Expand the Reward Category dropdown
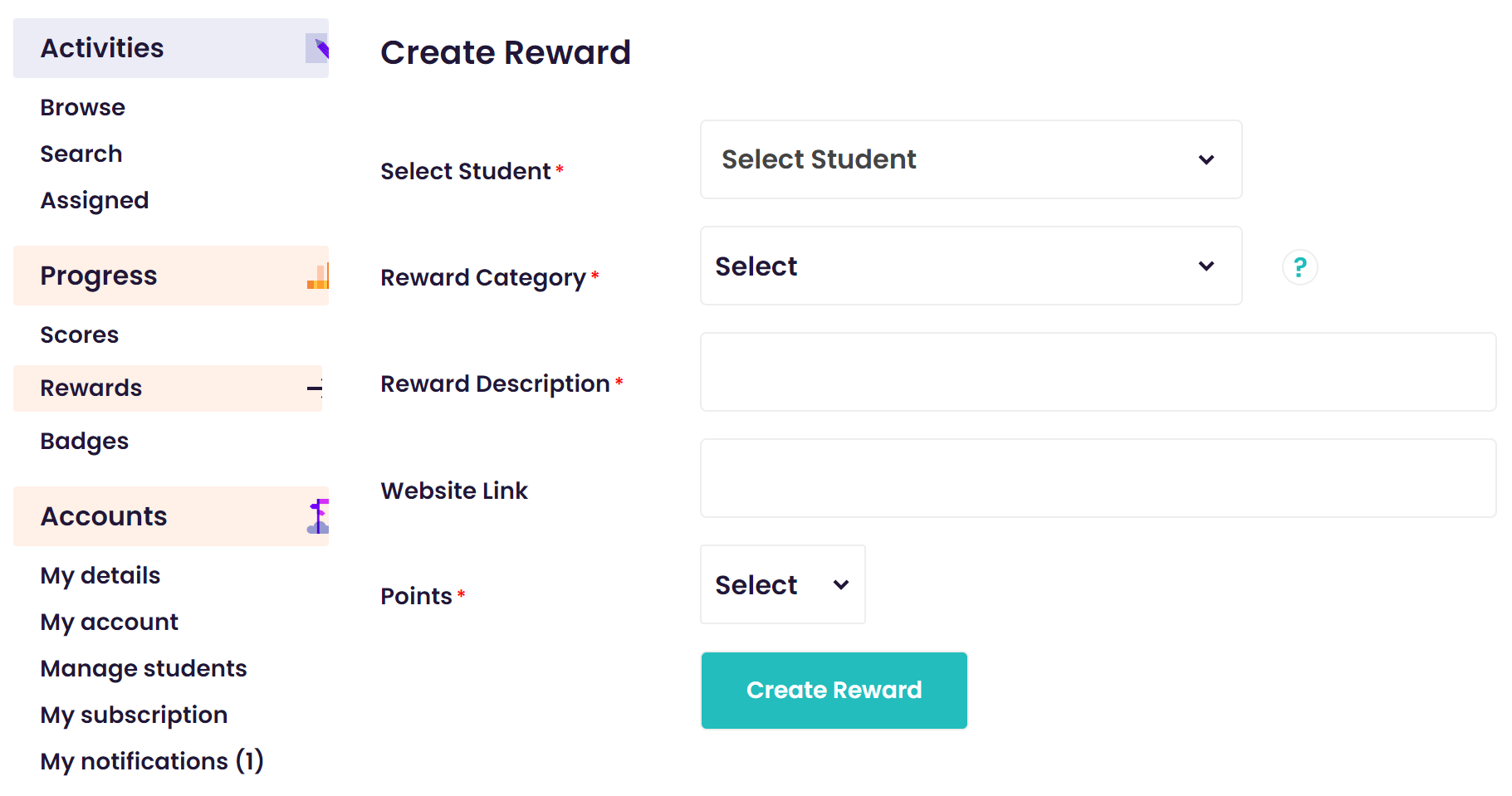The width and height of the screenshot is (1512, 796). click(971, 266)
